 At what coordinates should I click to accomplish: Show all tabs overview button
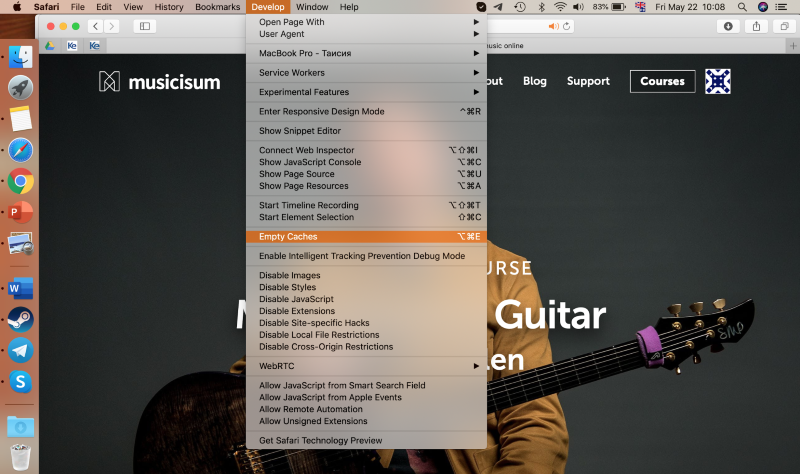click(785, 26)
